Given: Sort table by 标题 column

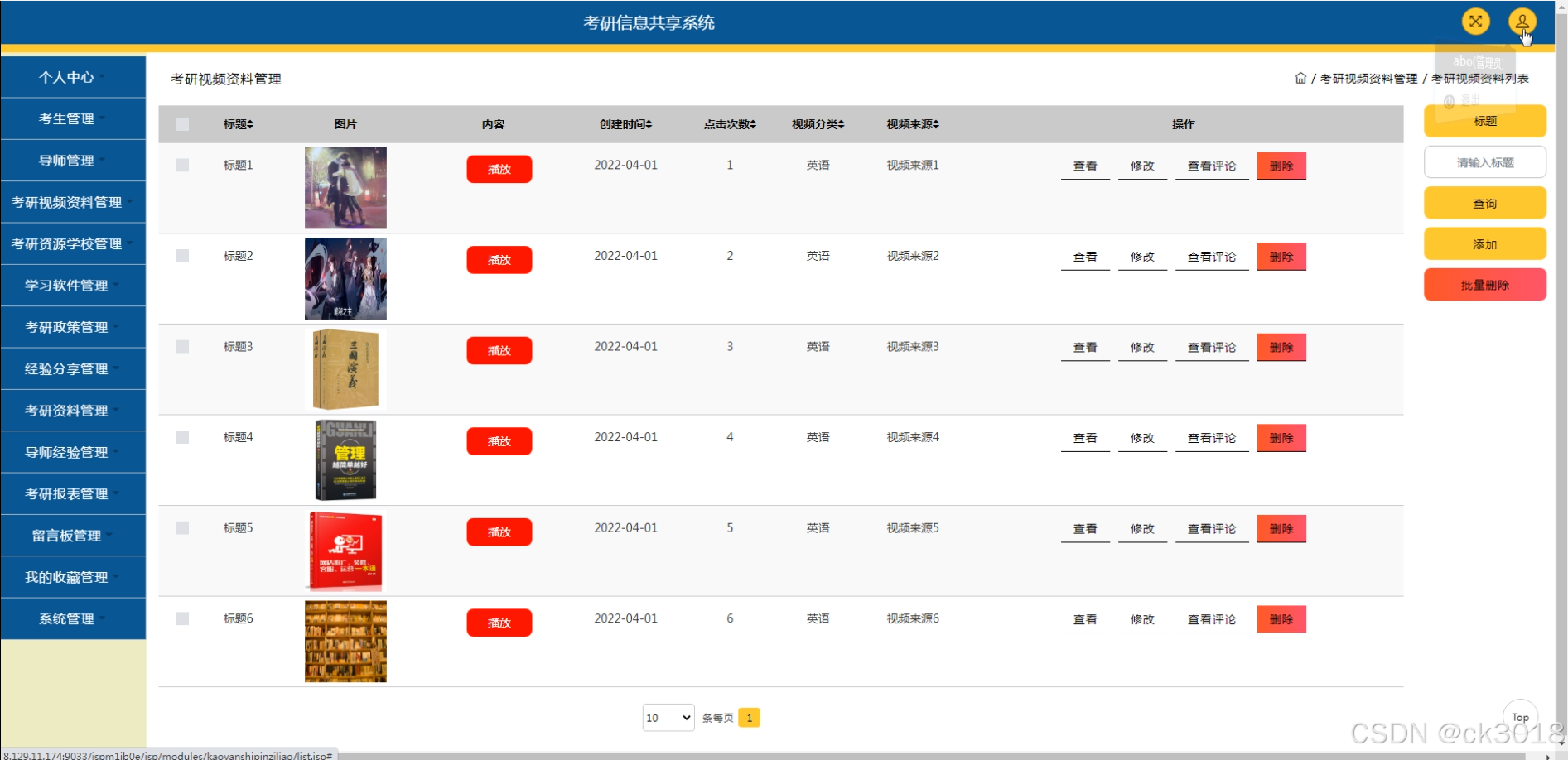Looking at the screenshot, I should pyautogui.click(x=239, y=124).
